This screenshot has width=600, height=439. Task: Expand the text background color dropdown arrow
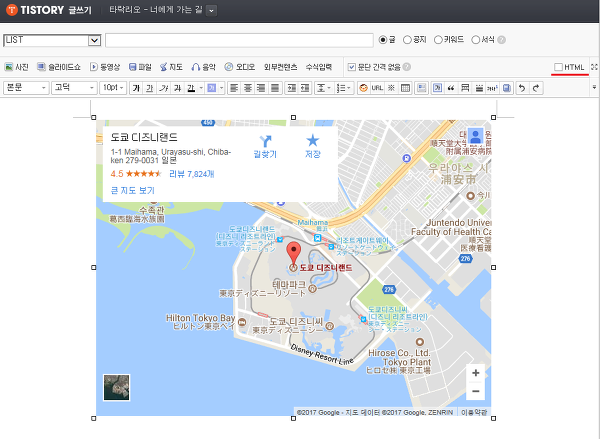[221, 88]
